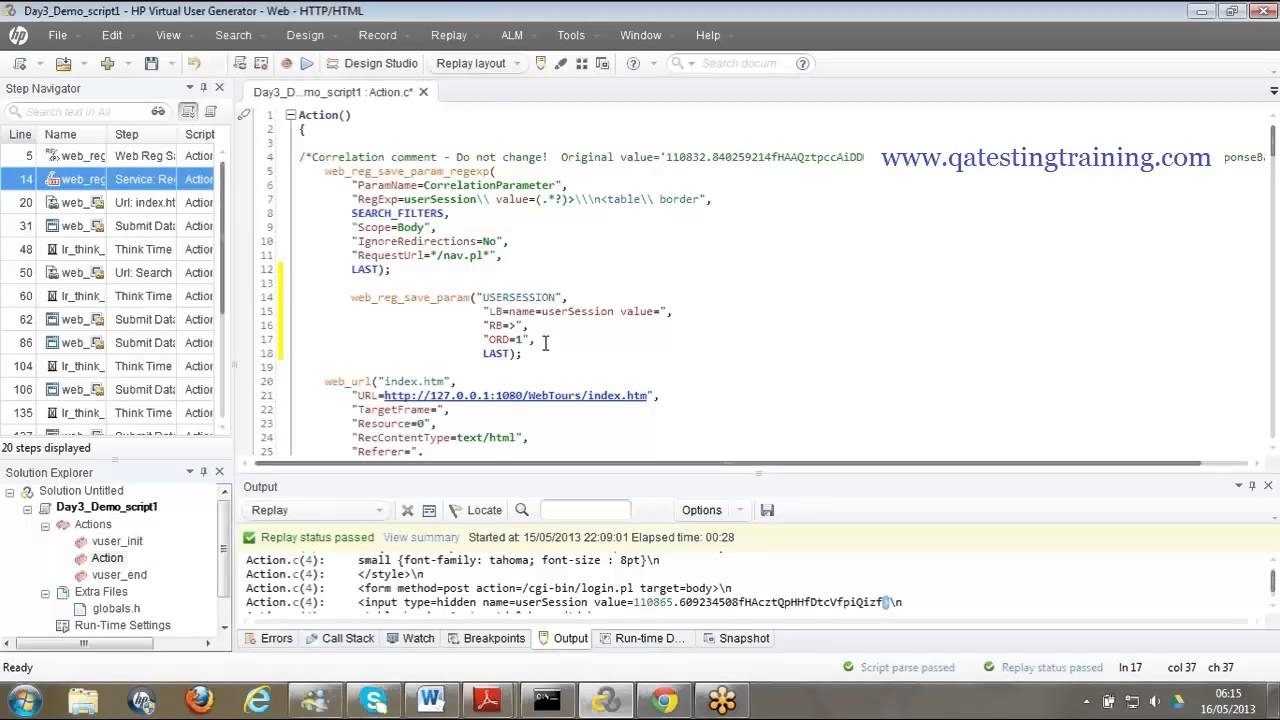This screenshot has width=1280, height=720.
Task: Switch to the Snapshot tab
Action: pyautogui.click(x=736, y=638)
